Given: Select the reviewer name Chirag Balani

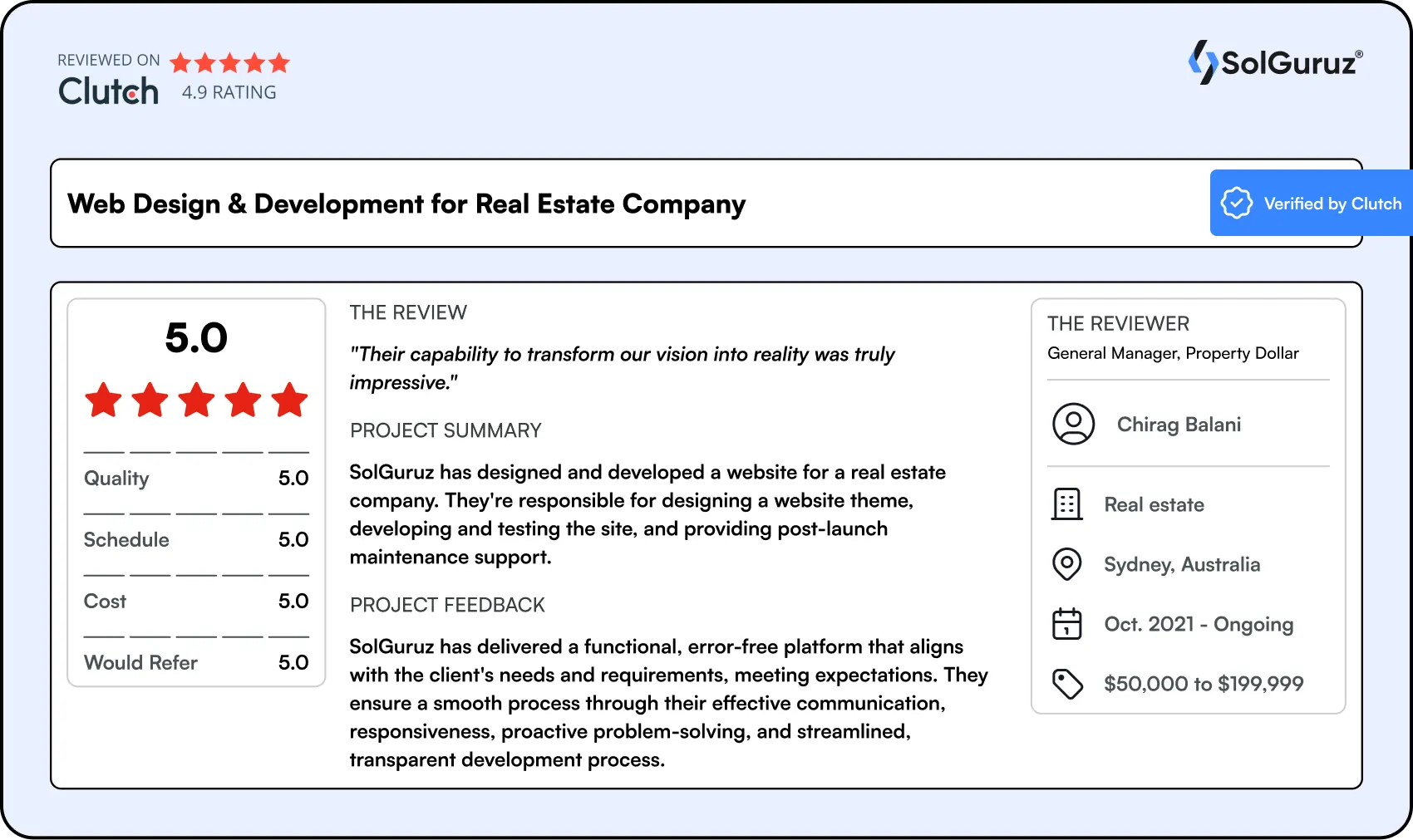Looking at the screenshot, I should pos(1178,424).
